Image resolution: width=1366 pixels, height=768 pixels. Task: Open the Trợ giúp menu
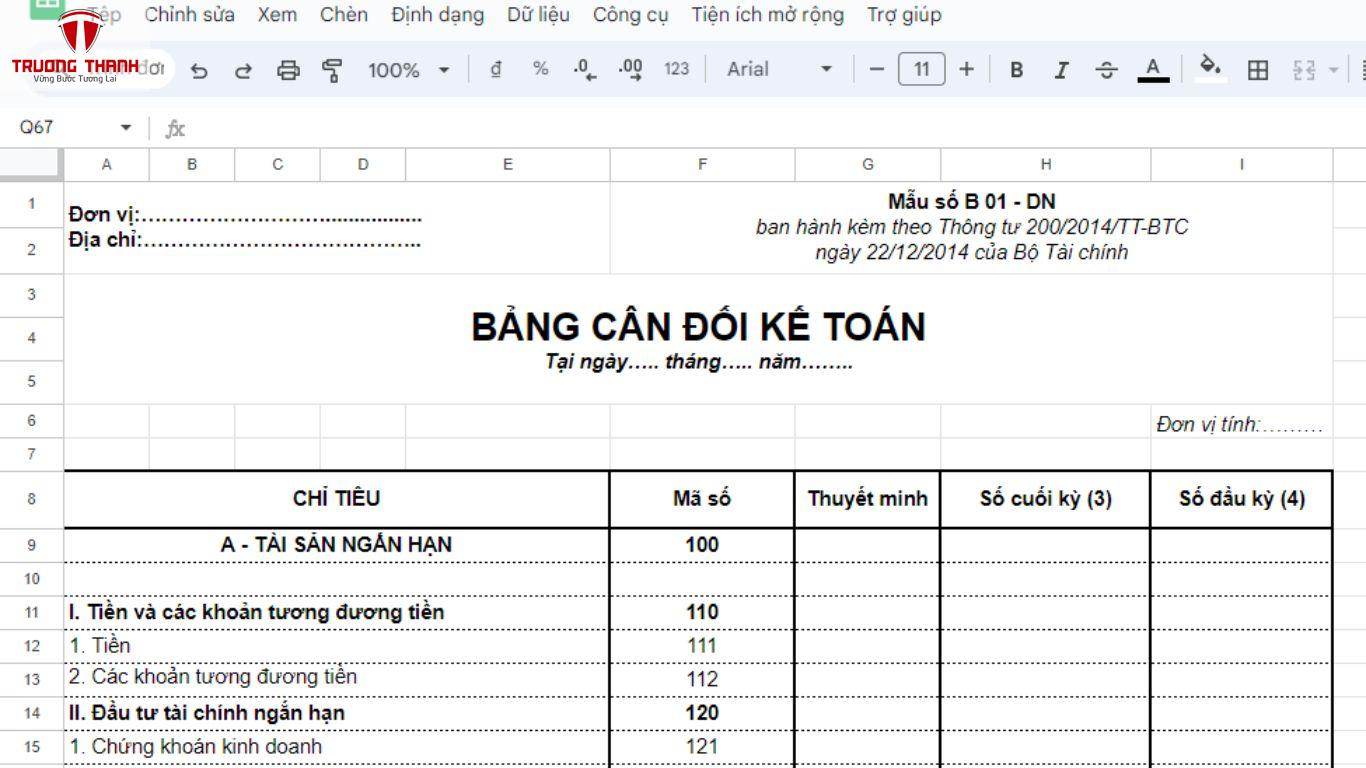point(904,15)
